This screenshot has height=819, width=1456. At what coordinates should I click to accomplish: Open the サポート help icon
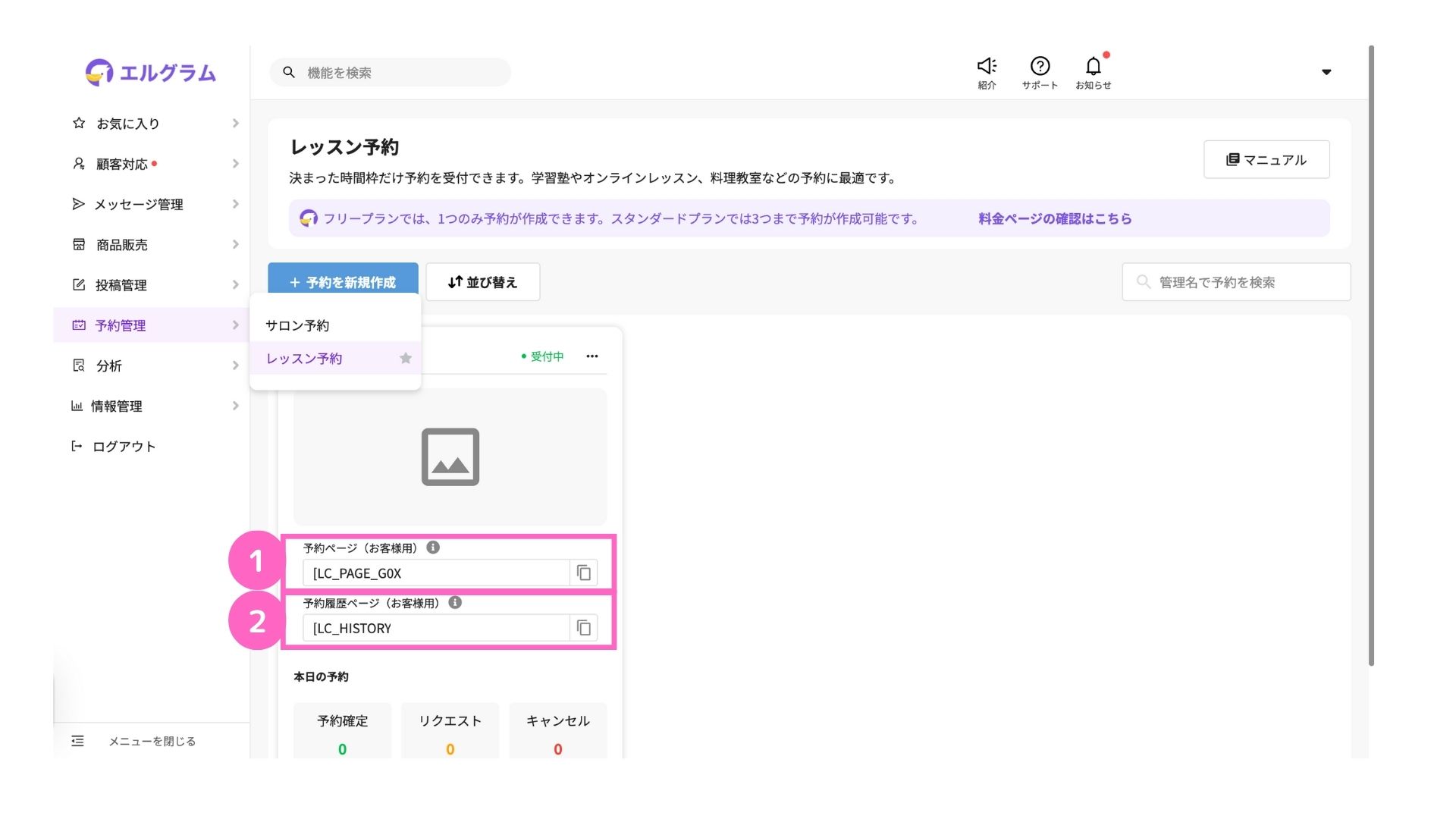[x=1040, y=67]
